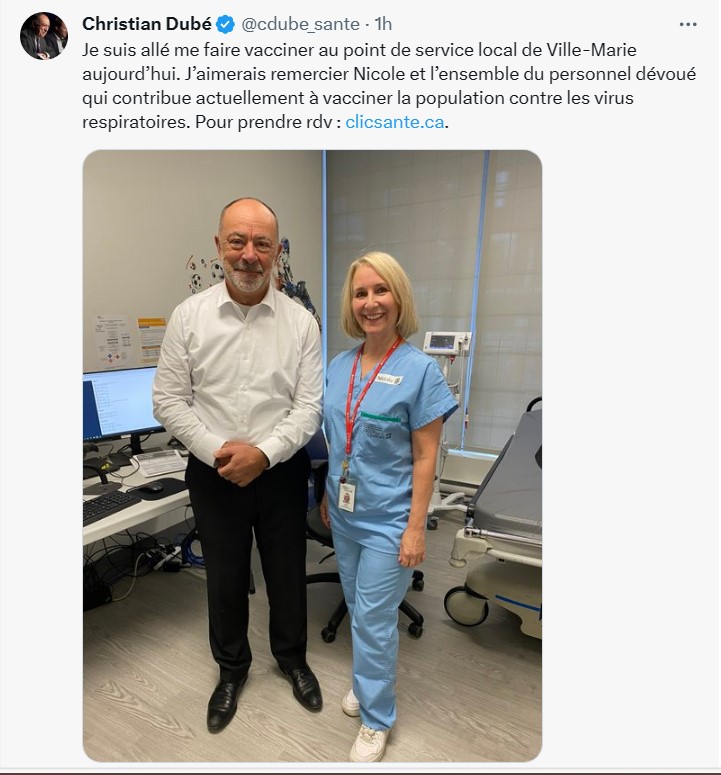The width and height of the screenshot is (721, 775).
Task: Open the clicsante.ca link
Action: [x=394, y=122]
